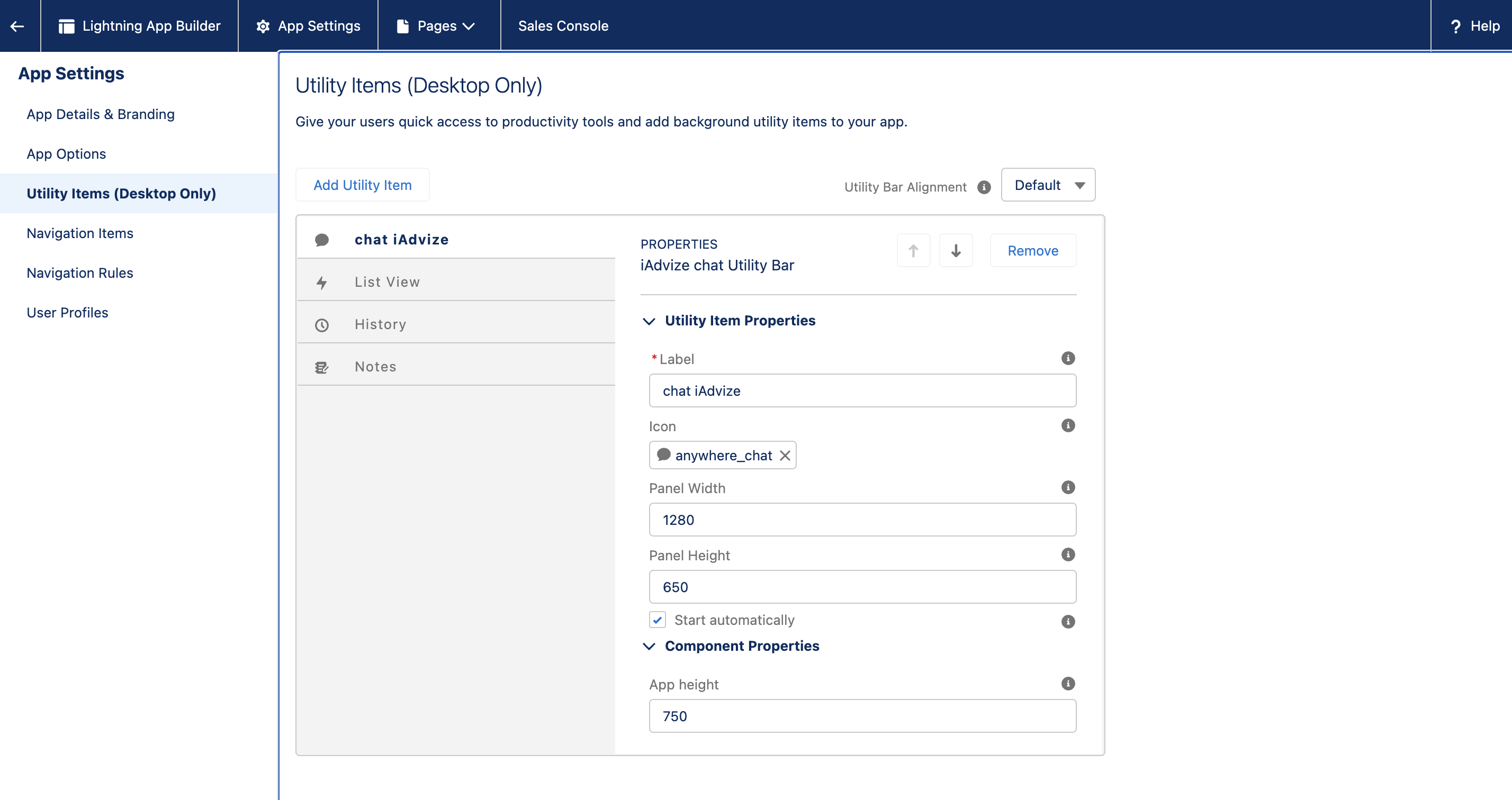Click the Panel Width input field
1512x800 pixels.
tap(862, 520)
